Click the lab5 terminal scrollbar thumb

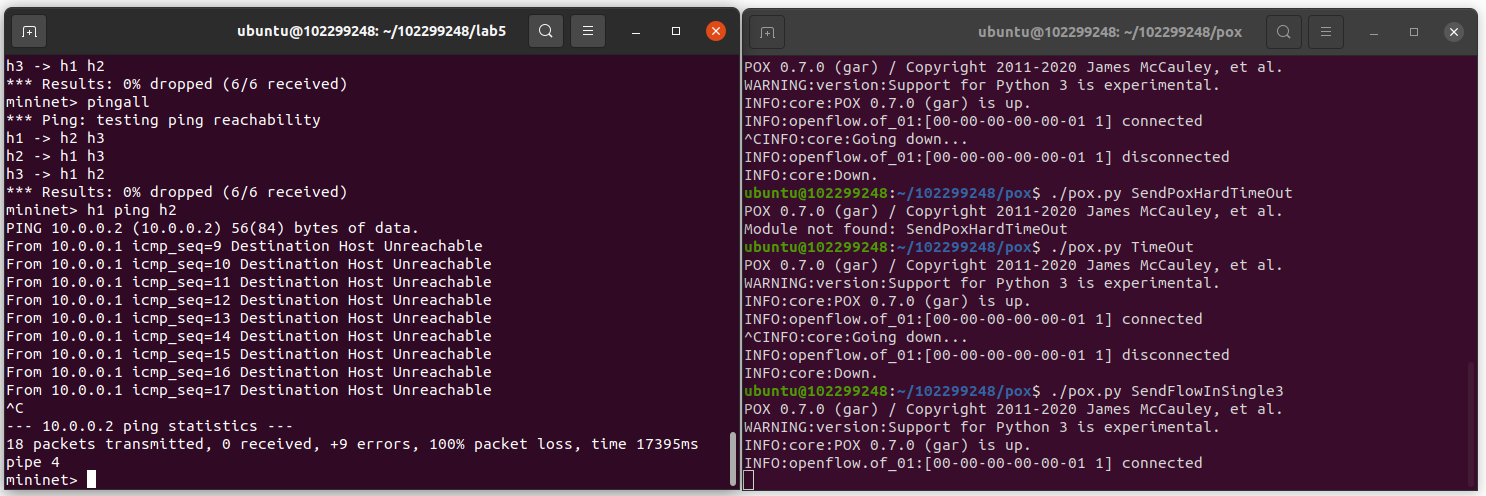(733, 459)
